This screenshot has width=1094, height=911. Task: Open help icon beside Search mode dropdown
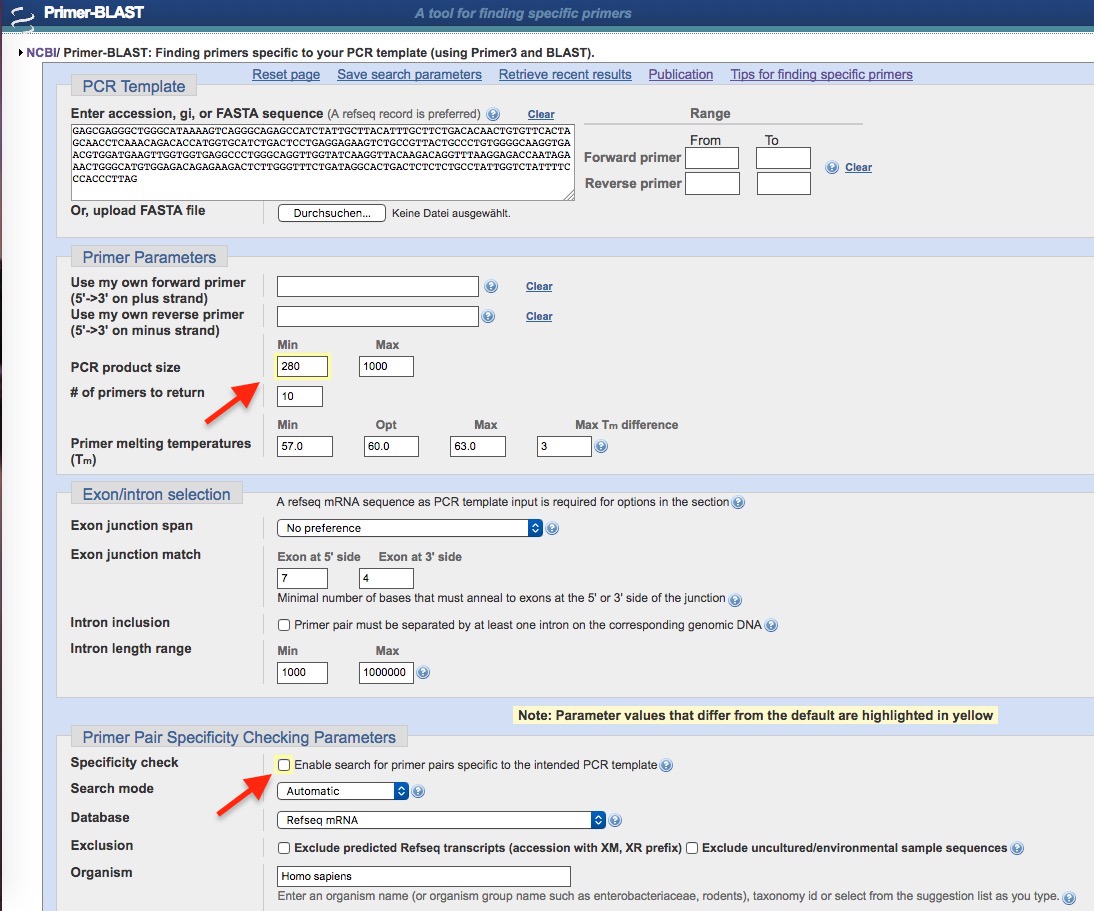pyautogui.click(x=419, y=792)
